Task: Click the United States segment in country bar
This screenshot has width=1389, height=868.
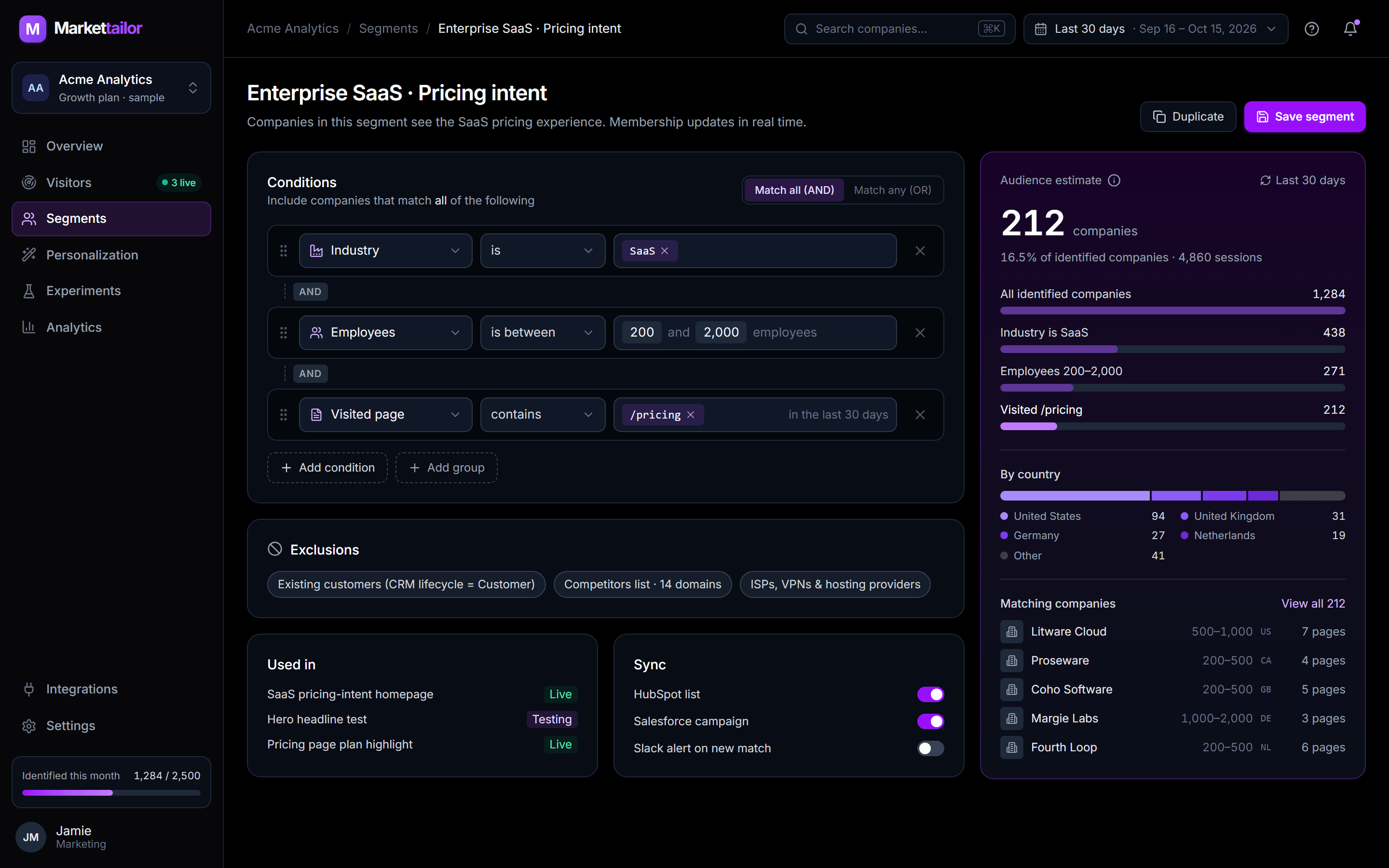Action: [1075, 495]
